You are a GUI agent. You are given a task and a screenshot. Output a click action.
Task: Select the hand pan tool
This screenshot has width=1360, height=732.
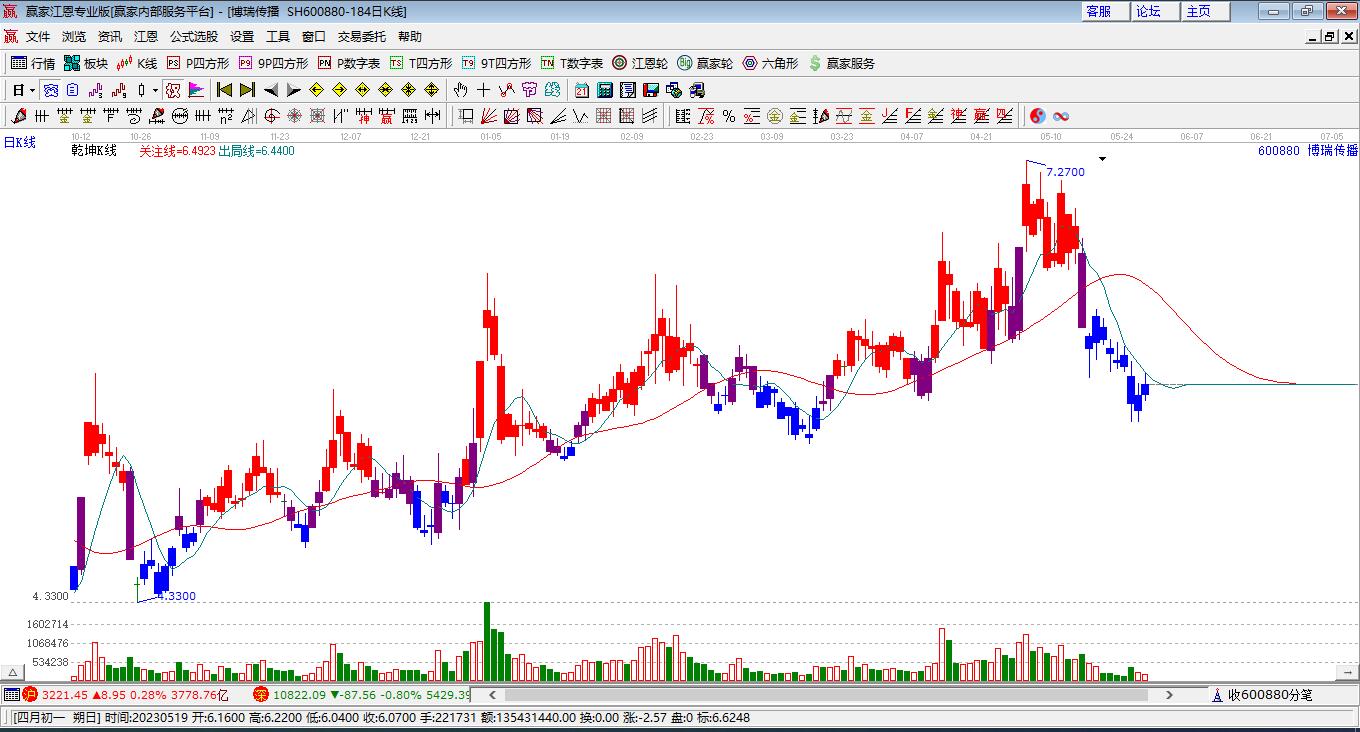pos(460,90)
